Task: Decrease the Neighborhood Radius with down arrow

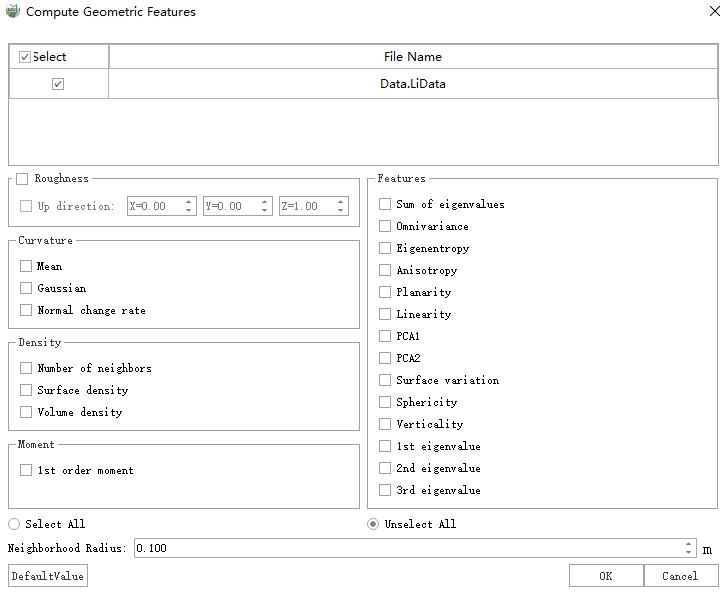Action: click(x=689, y=553)
